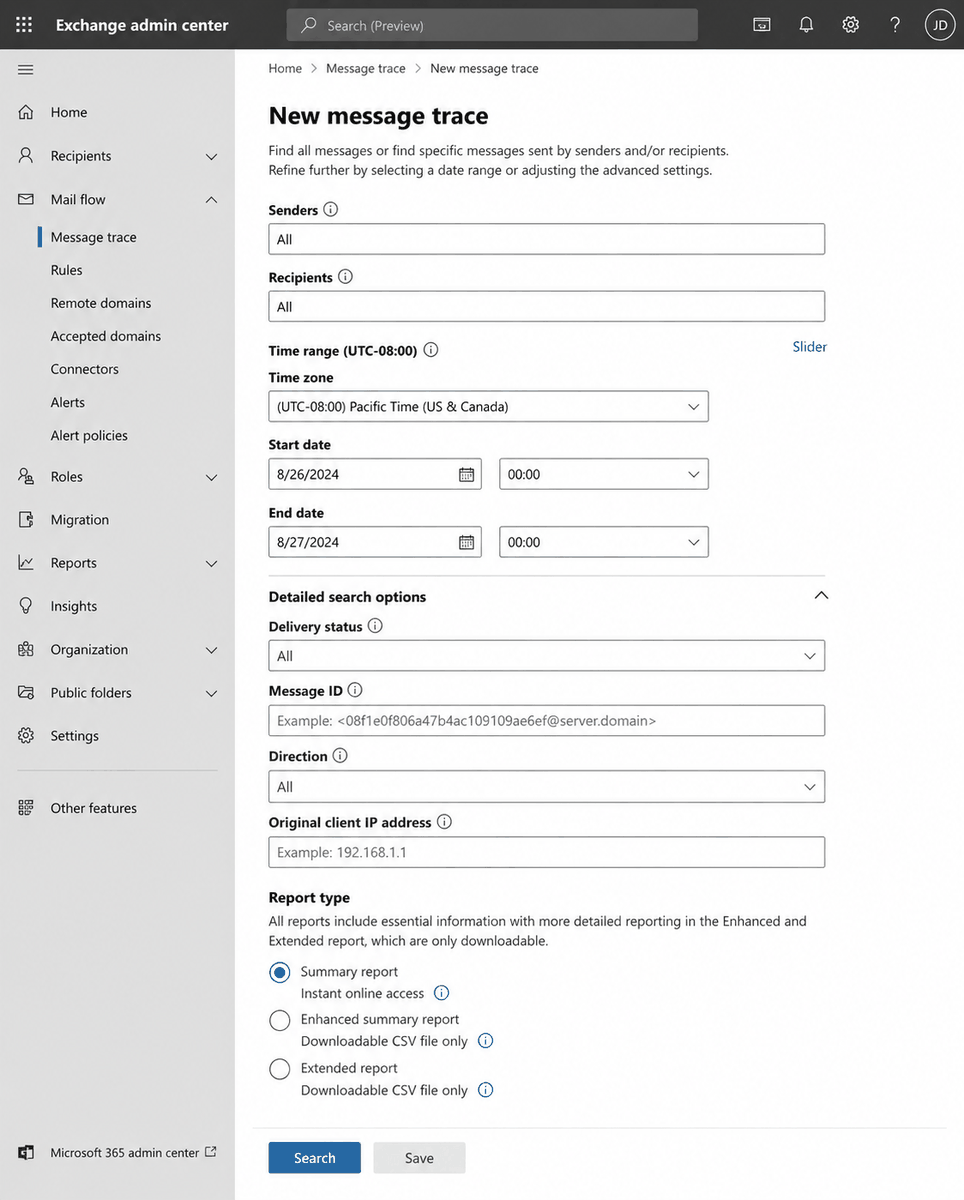This screenshot has height=1200, width=964.
Task: Expand the Roles sidebar section
Action: pyautogui.click(x=211, y=477)
